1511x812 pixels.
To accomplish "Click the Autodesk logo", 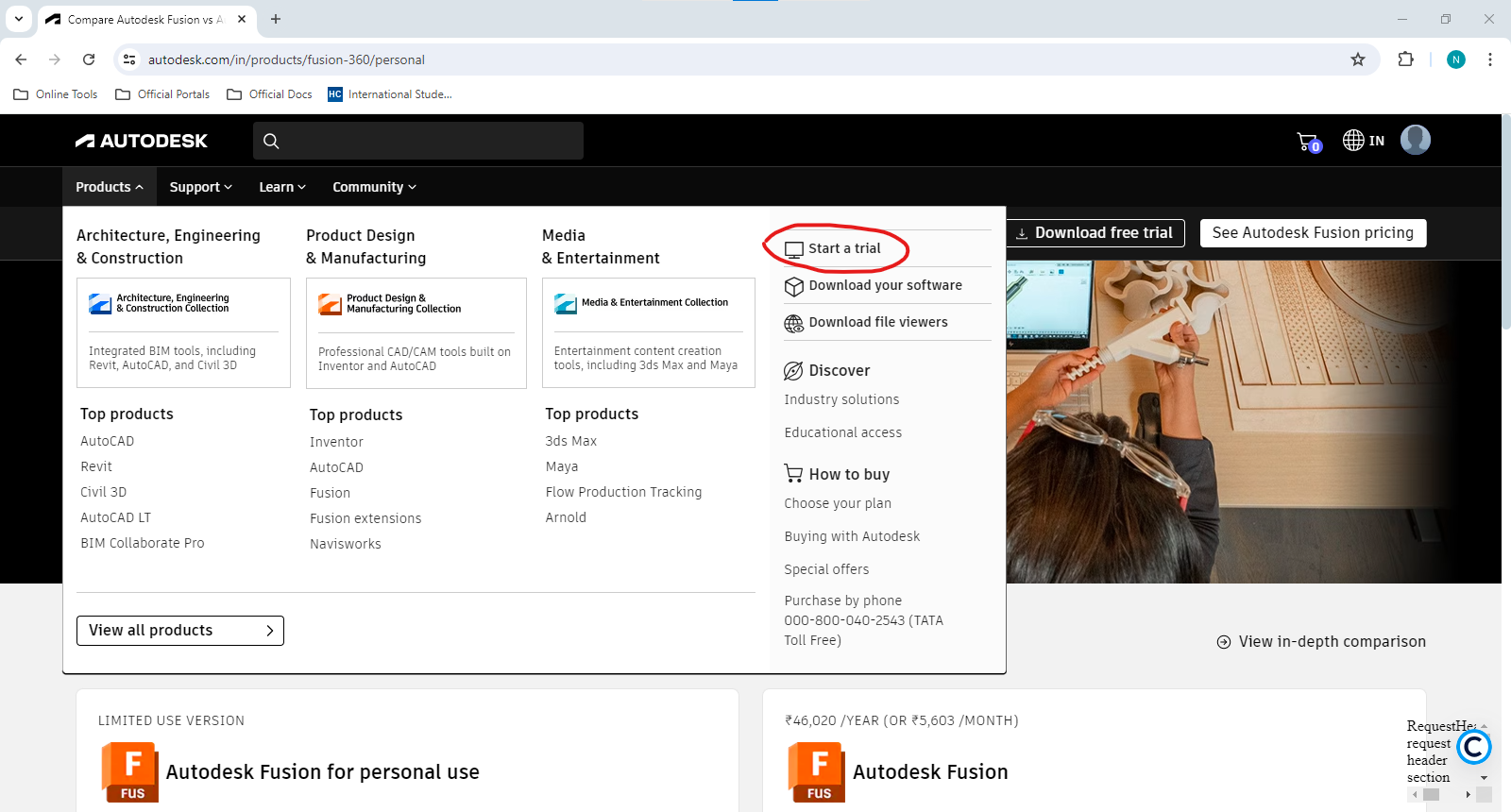I will click(142, 141).
